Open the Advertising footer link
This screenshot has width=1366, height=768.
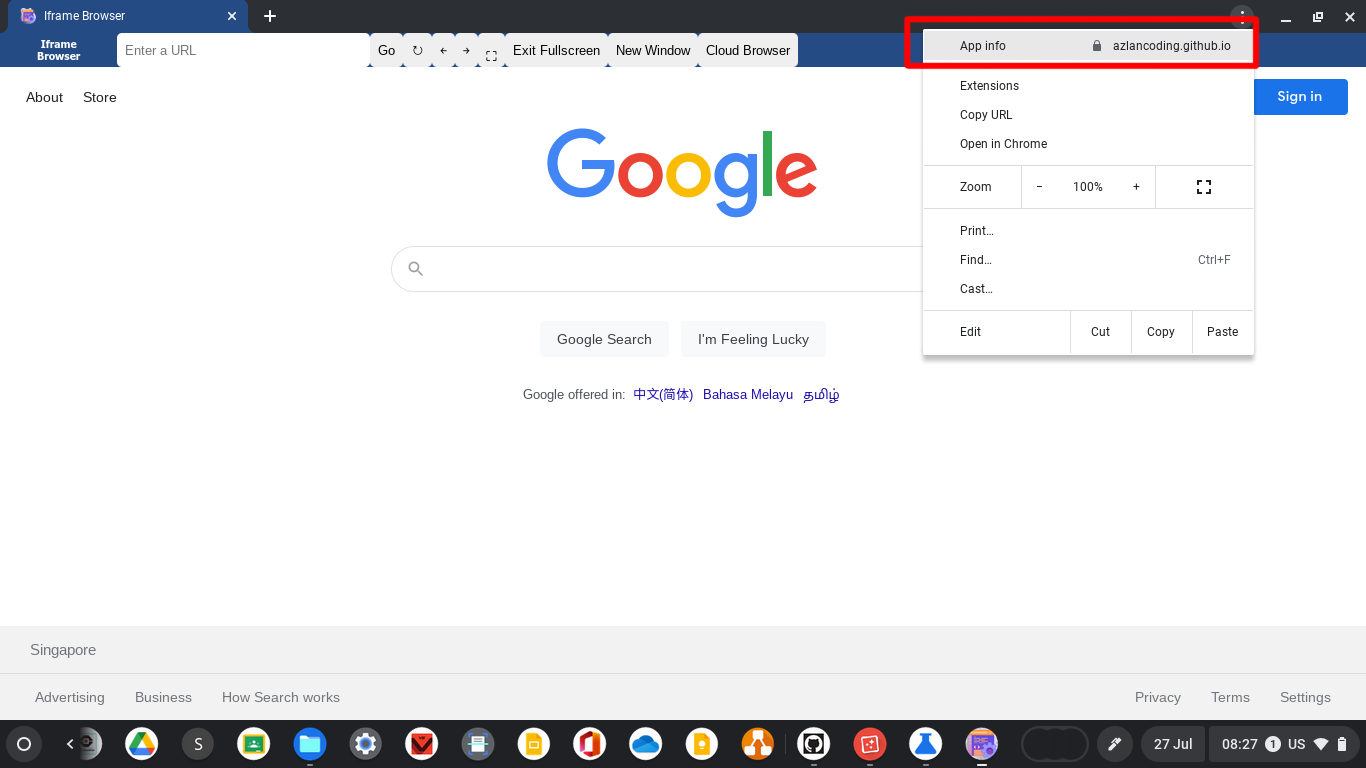point(70,697)
